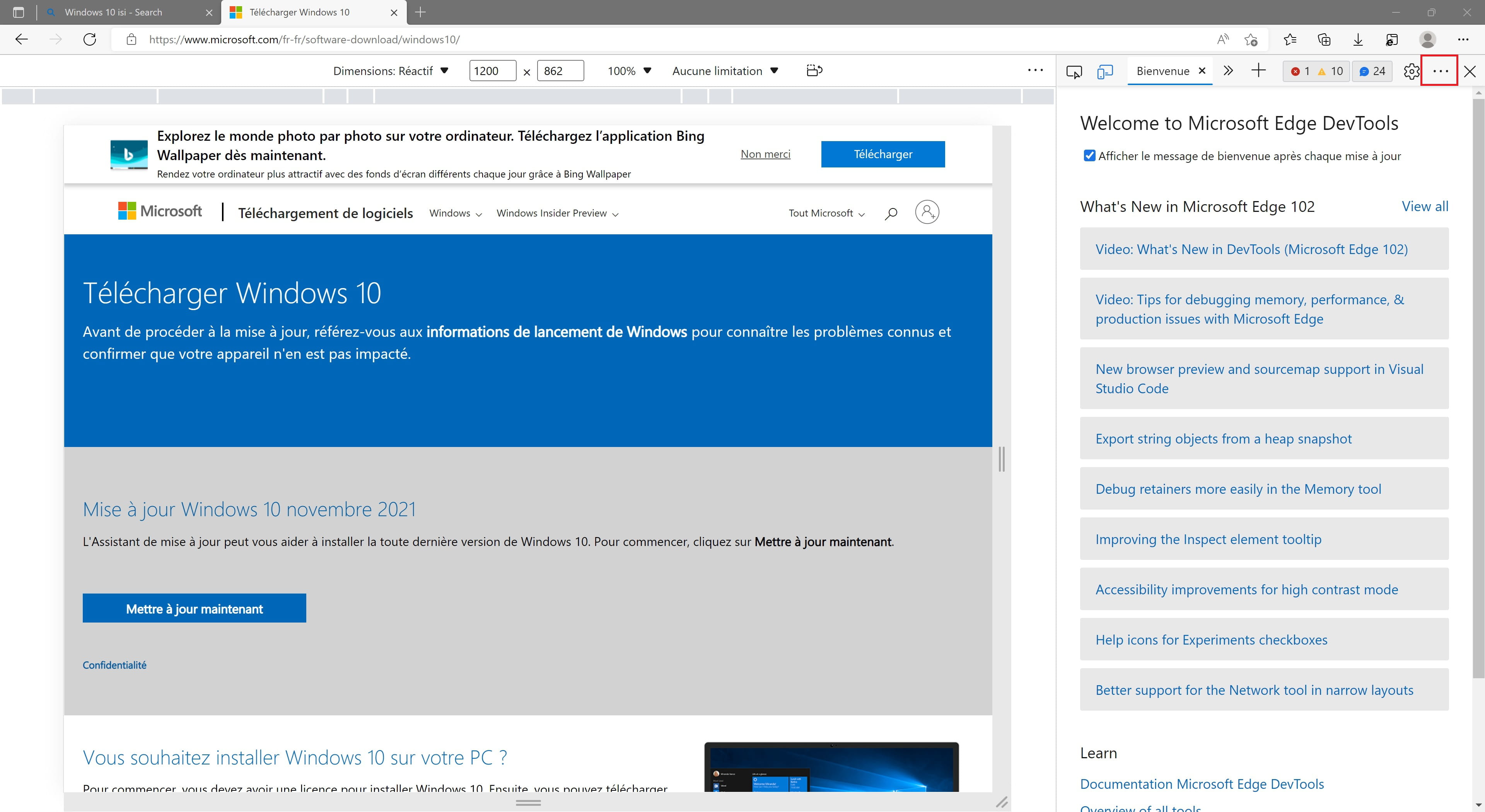
Task: Rotate the device emulation viewport
Action: 814,70
